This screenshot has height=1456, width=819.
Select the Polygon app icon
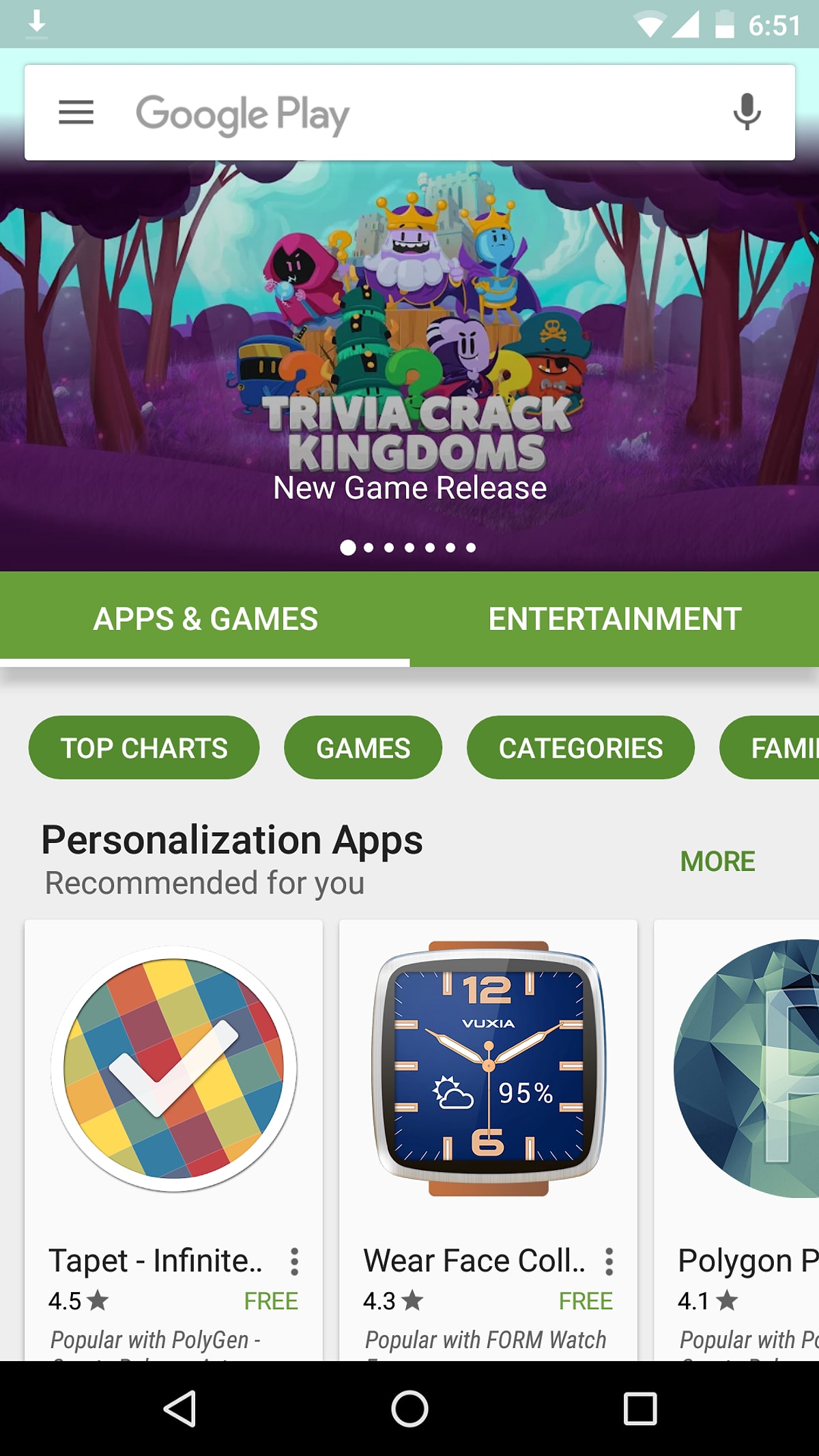(746, 1069)
